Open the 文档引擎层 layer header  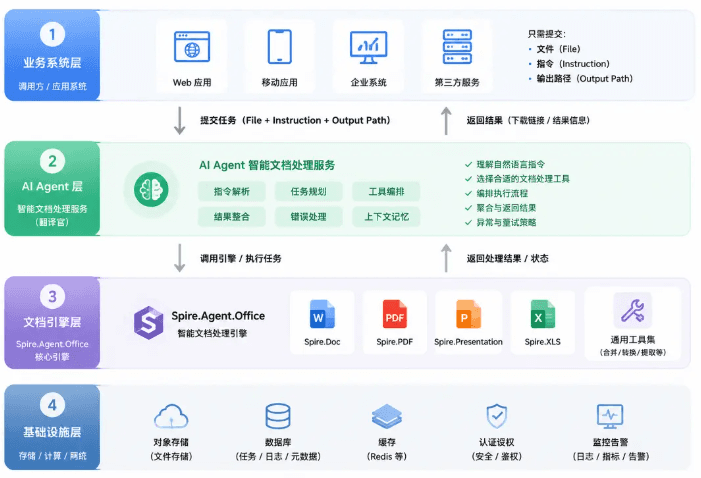(52, 323)
